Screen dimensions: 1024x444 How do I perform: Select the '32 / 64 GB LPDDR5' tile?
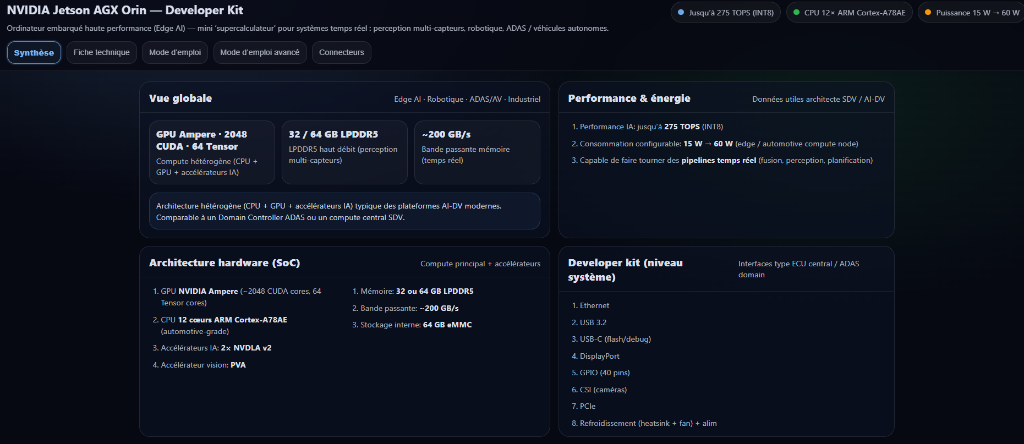tap(344, 152)
